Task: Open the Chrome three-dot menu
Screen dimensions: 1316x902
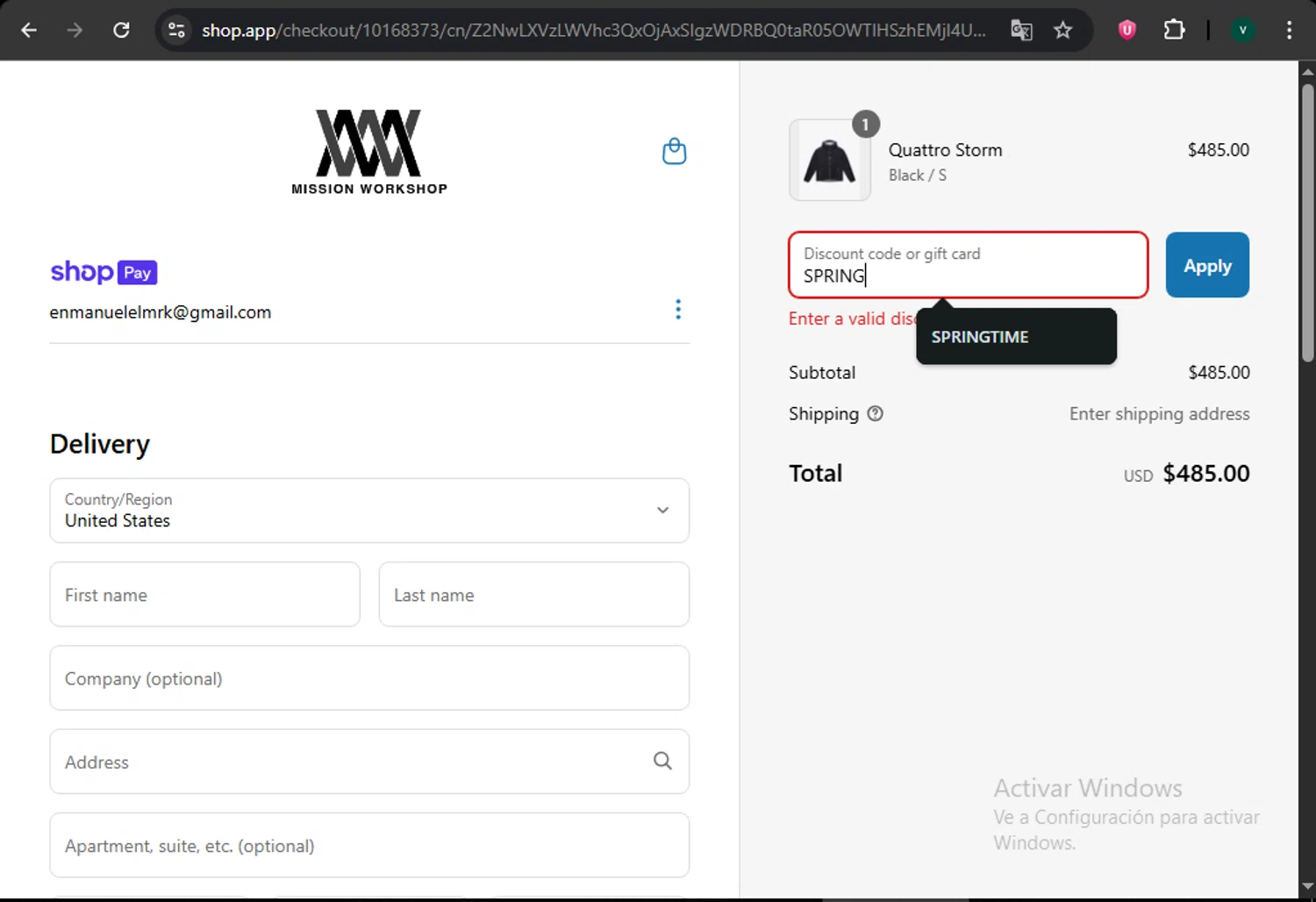Action: click(x=1289, y=30)
